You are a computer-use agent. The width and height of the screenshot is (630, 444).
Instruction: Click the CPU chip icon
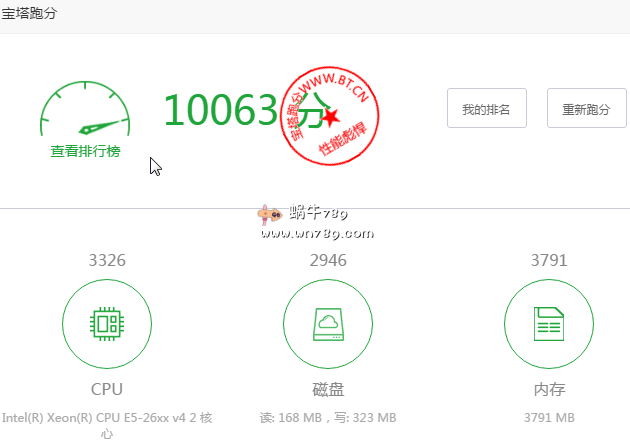tap(107, 323)
